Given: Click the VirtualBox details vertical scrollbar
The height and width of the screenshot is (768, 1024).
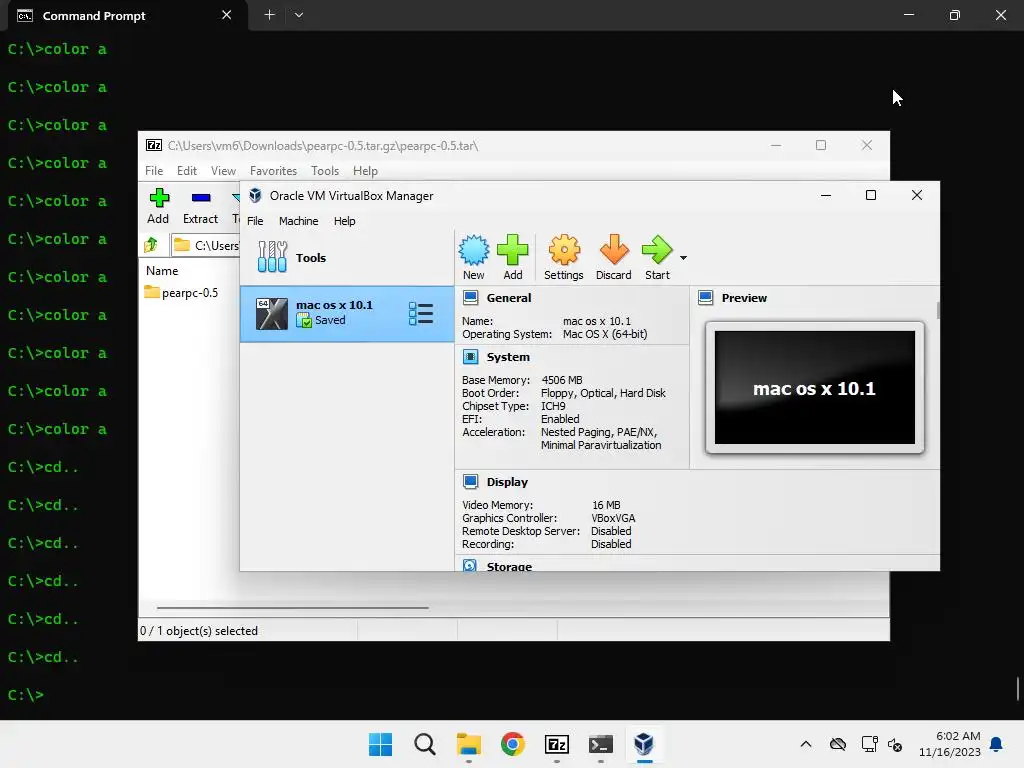Looking at the screenshot, I should pos(938,311).
